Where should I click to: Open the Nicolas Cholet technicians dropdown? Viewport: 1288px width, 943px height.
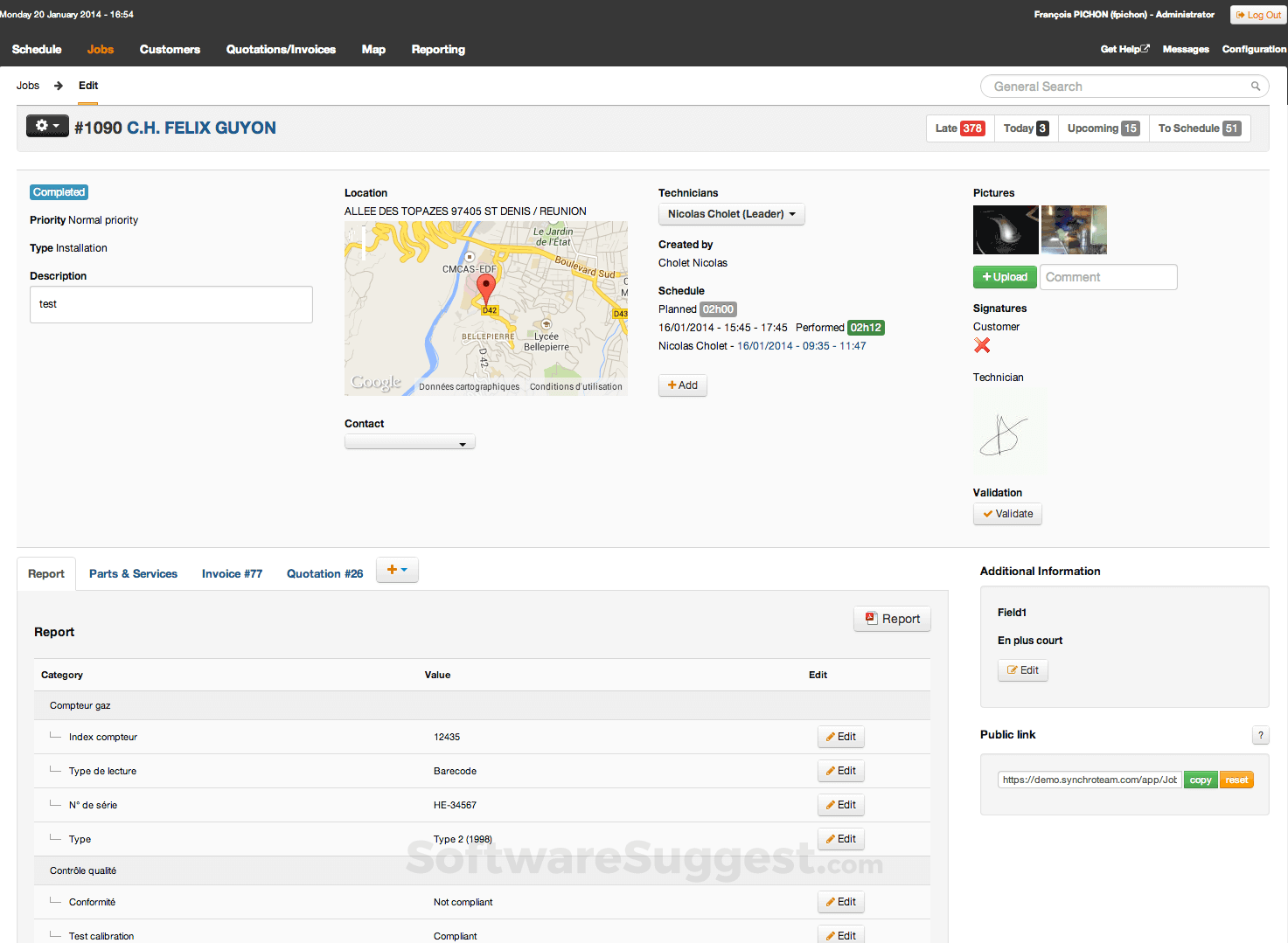pyautogui.click(x=731, y=213)
